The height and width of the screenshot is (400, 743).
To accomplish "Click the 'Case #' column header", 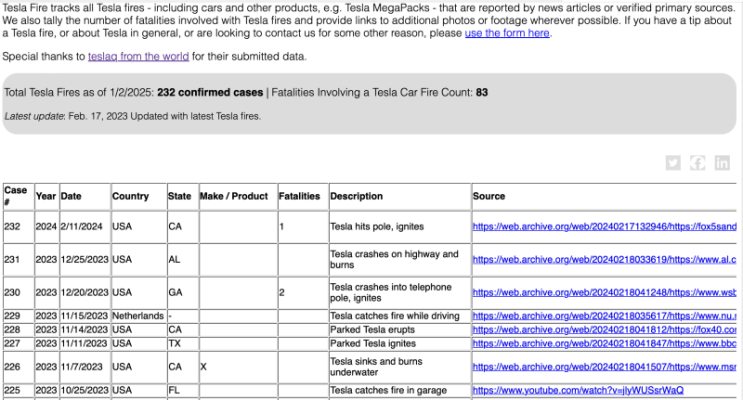I will pos(16,196).
